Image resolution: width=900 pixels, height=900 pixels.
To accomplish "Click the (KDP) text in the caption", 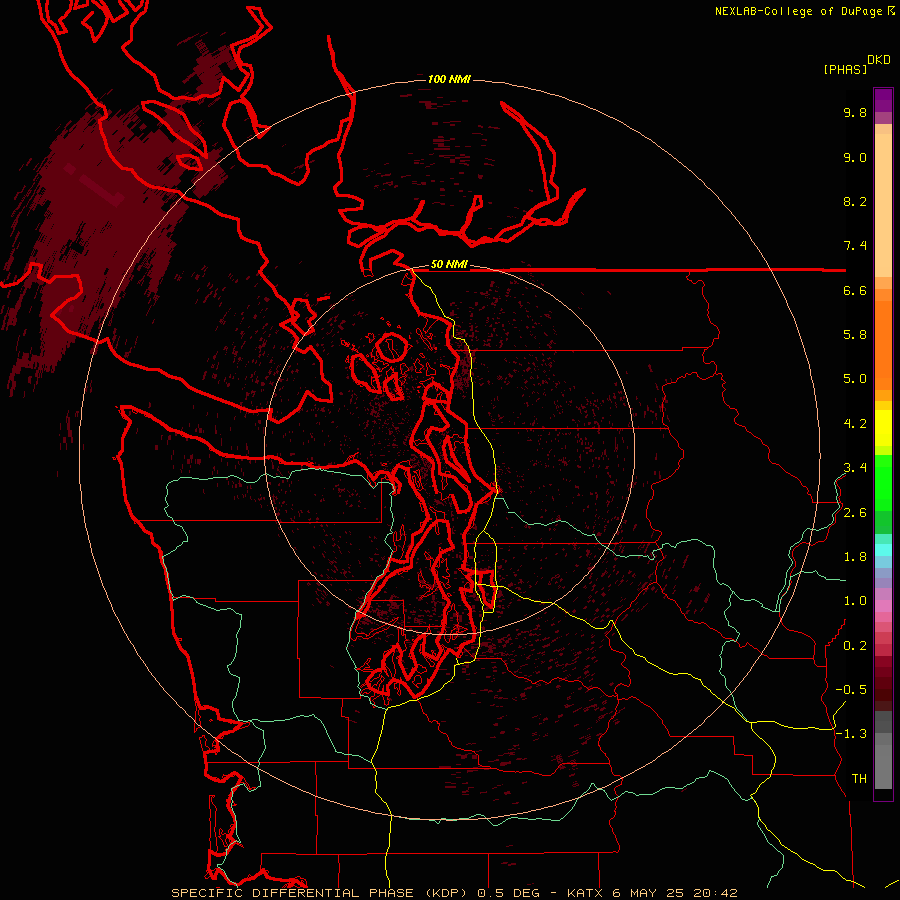I will (448, 893).
